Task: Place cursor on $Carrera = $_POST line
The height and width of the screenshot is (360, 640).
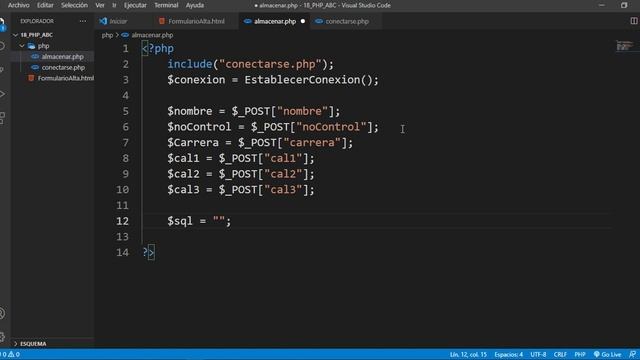Action: (x=260, y=142)
